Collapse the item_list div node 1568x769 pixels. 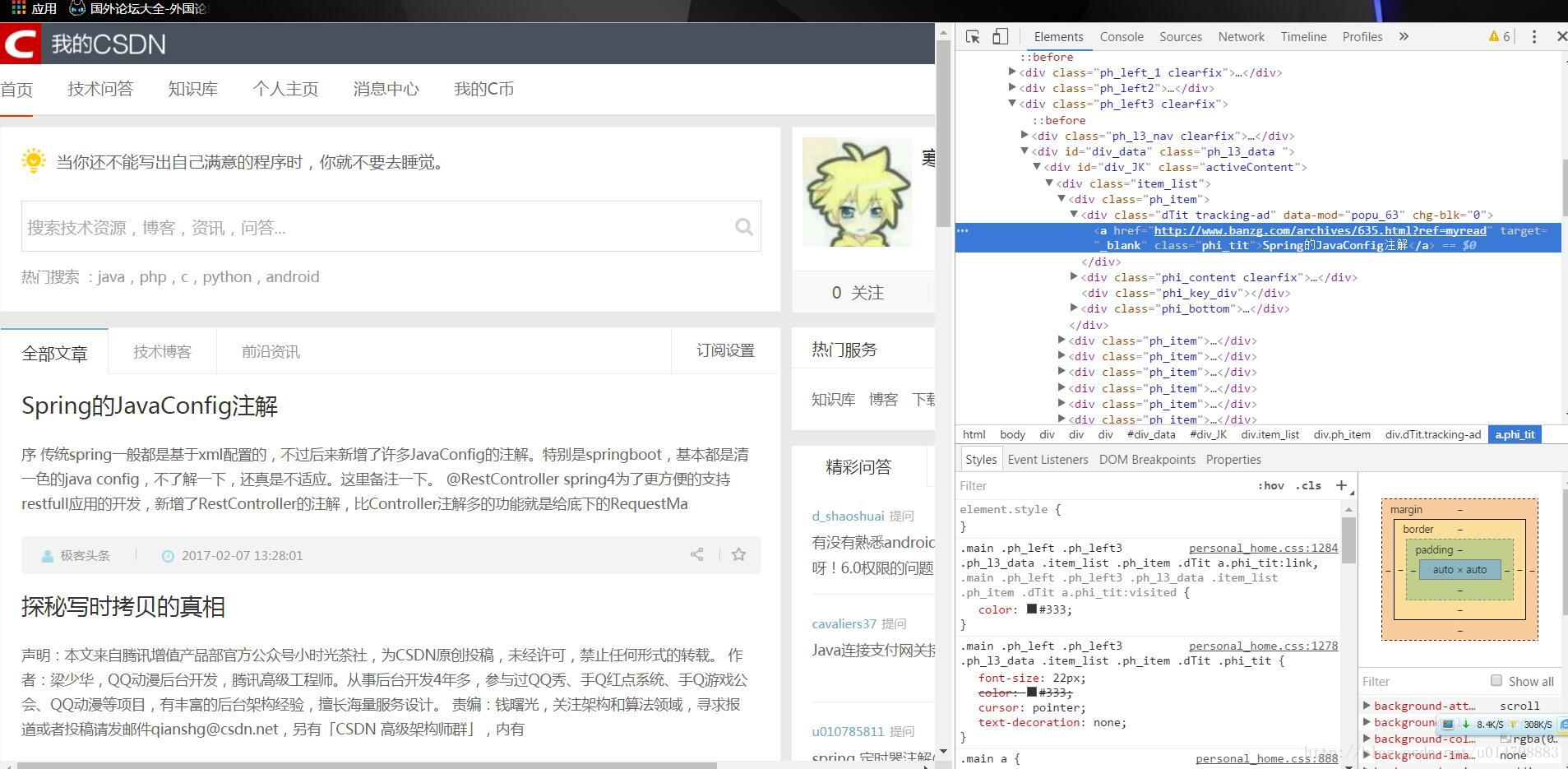pos(1049,183)
